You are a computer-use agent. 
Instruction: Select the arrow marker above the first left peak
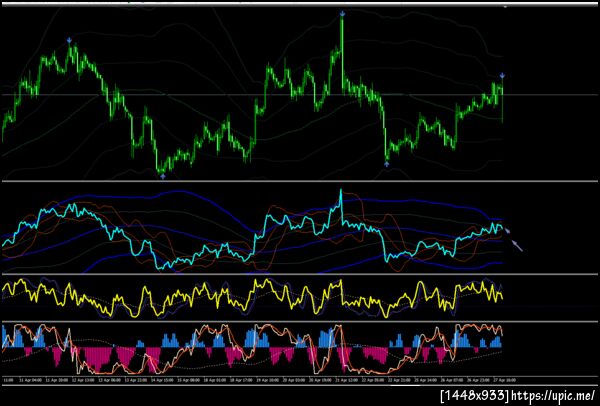69,40
